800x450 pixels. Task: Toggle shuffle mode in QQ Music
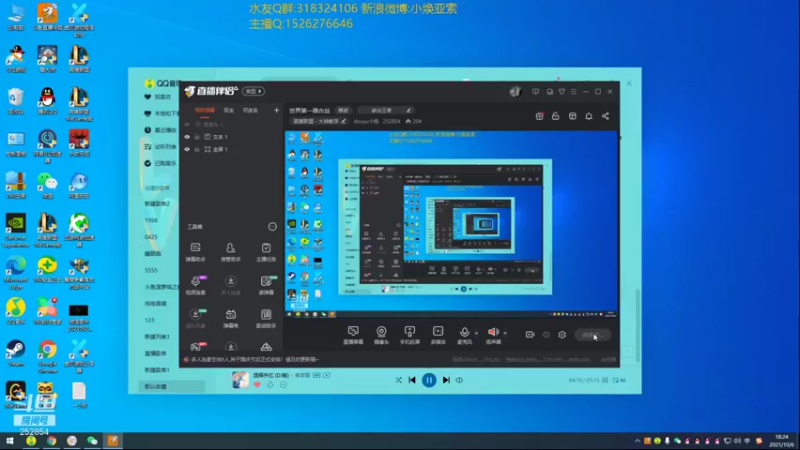[x=398, y=380]
